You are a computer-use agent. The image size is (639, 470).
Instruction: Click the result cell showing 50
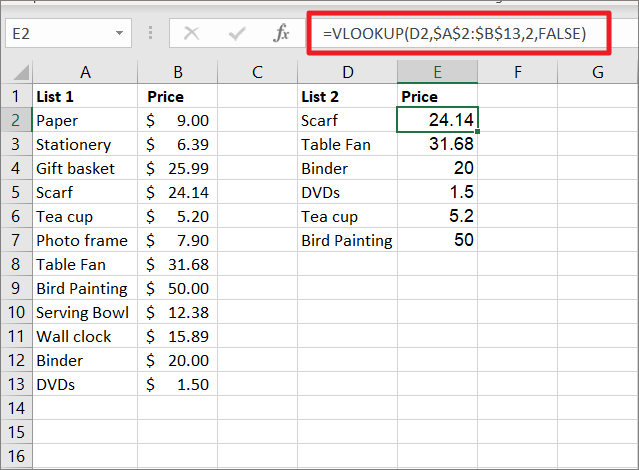438,240
